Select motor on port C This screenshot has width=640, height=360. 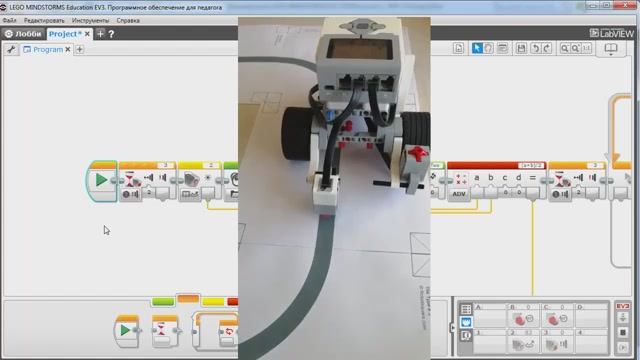click(557, 316)
